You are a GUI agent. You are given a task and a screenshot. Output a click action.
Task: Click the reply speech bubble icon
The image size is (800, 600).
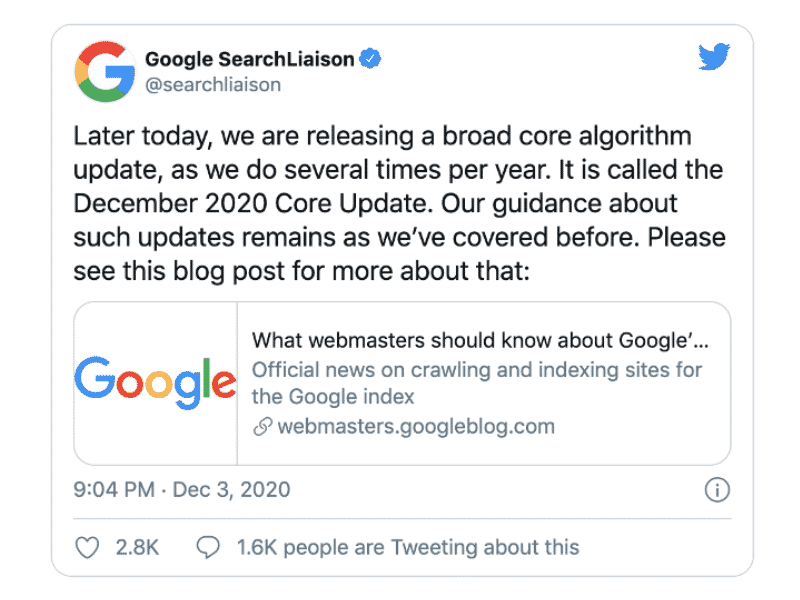[208, 547]
